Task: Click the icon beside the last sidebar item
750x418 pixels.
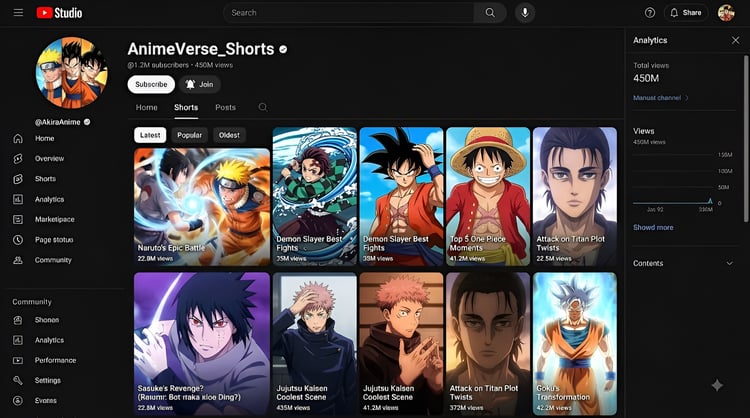Action: [18, 400]
